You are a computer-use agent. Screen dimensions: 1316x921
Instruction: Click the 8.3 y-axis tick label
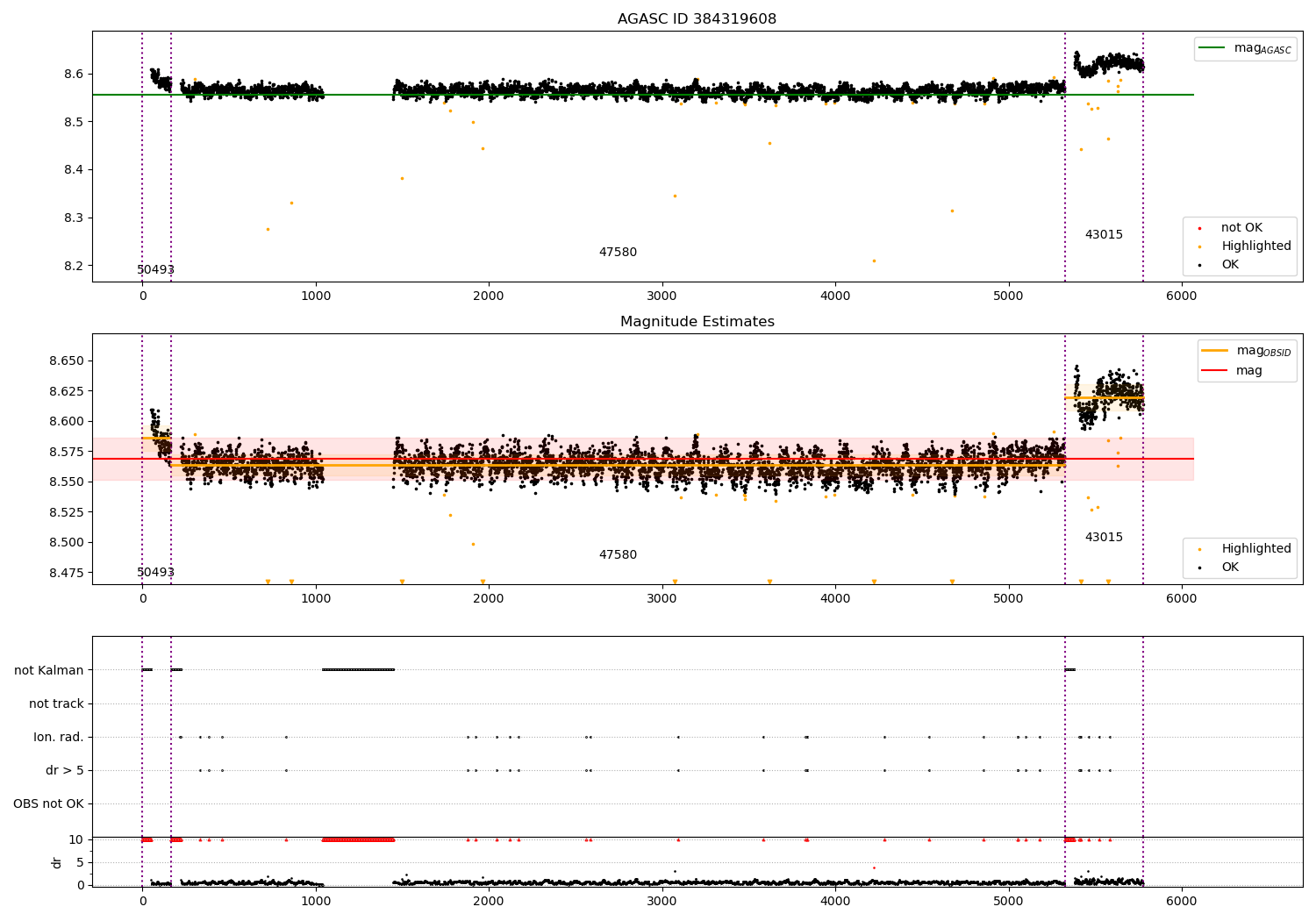(x=74, y=218)
